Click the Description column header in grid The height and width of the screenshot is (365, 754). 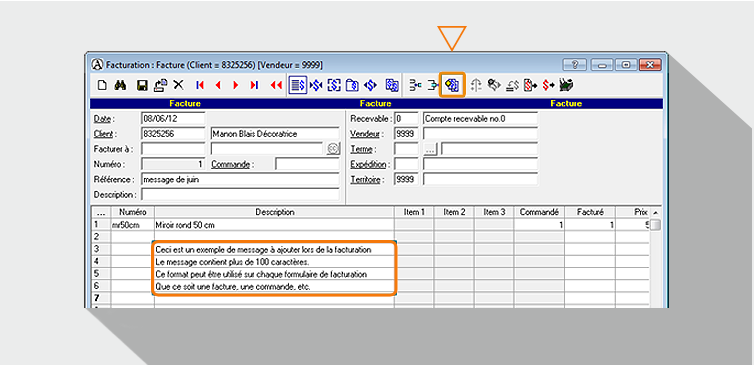pos(275,212)
